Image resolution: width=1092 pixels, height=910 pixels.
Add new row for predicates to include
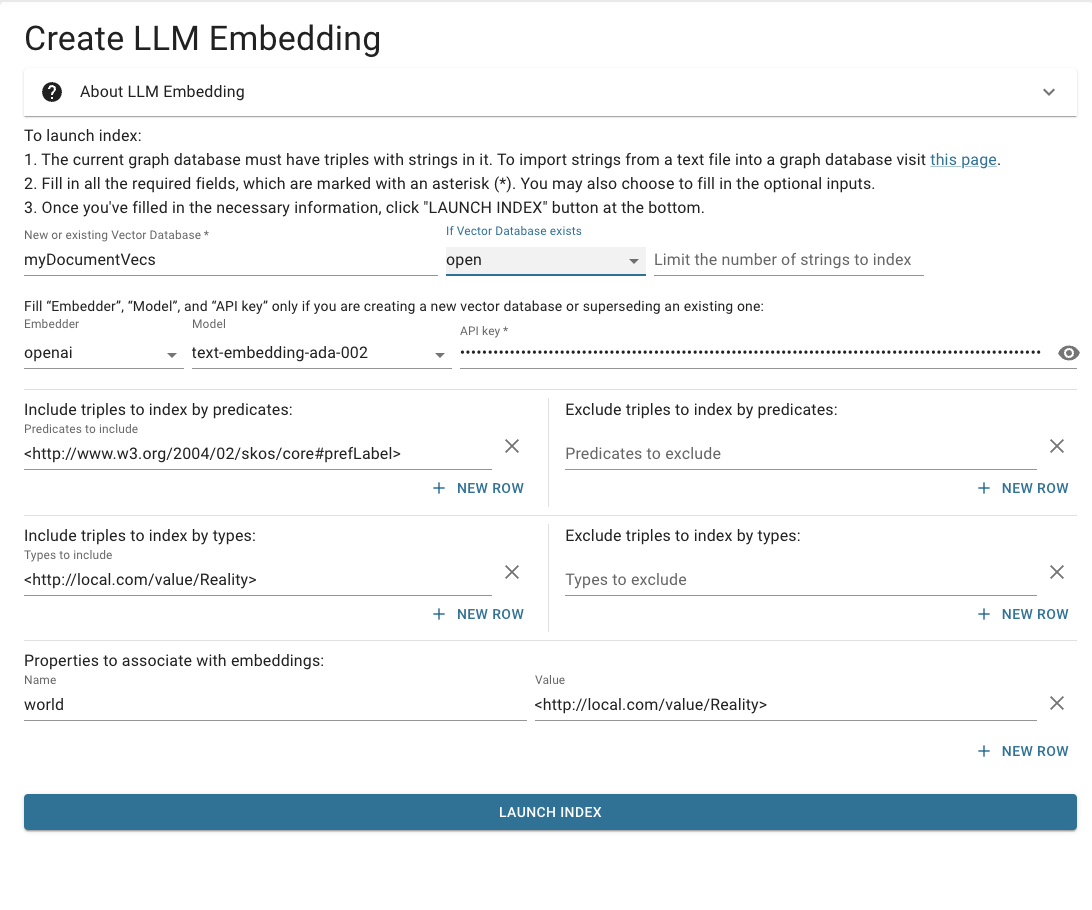point(478,488)
